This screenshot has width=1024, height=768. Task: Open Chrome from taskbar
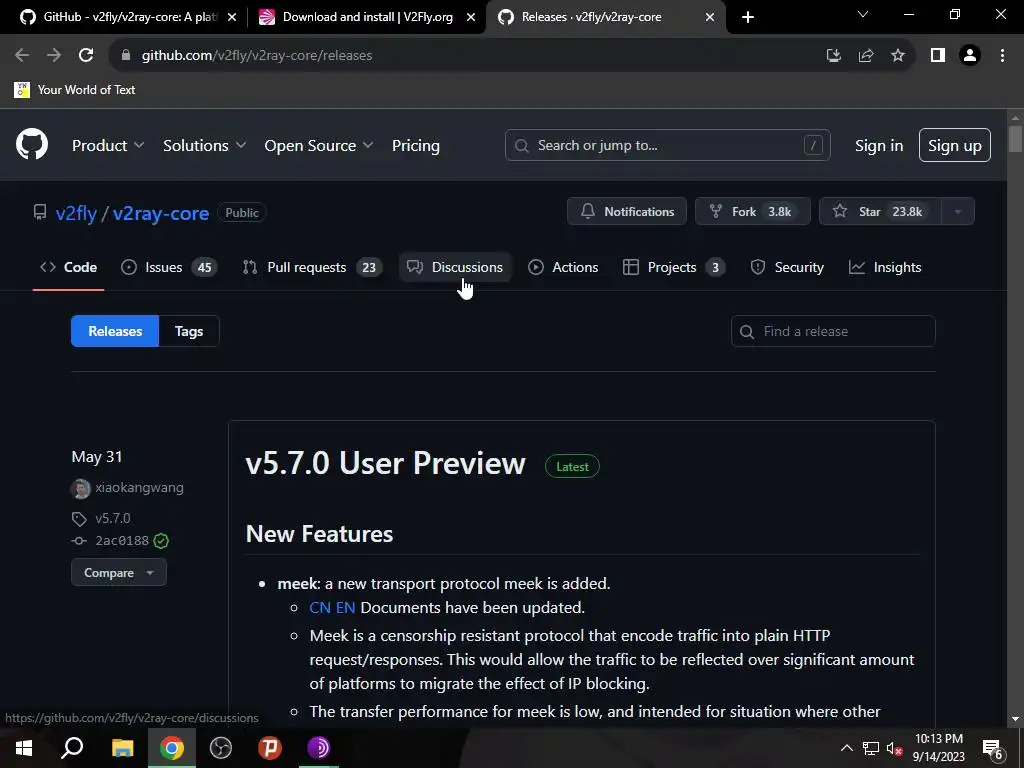pos(172,748)
